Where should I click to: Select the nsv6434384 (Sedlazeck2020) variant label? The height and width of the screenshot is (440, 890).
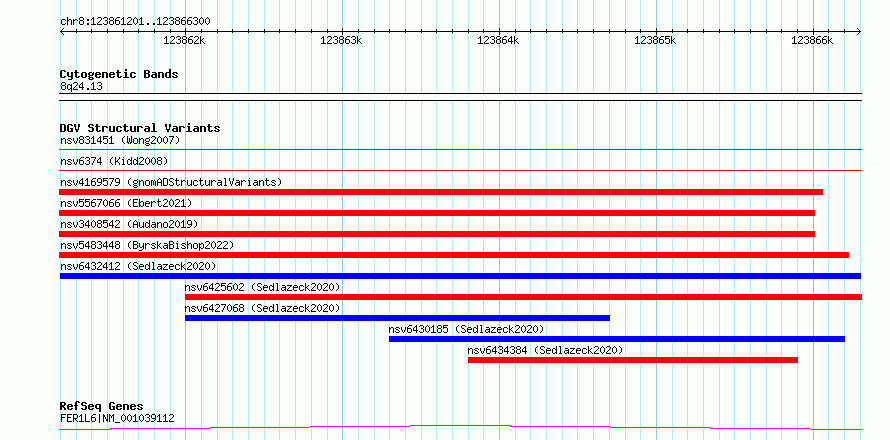coord(545,350)
